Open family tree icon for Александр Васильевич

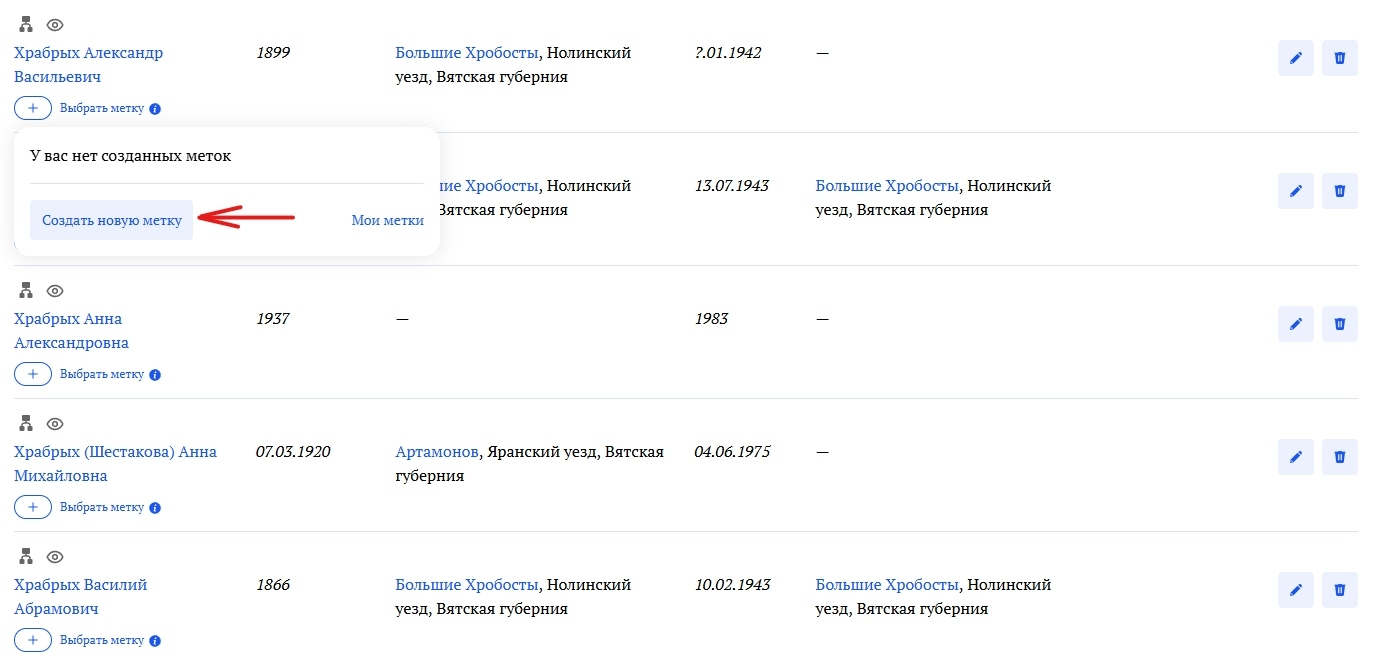(26, 25)
